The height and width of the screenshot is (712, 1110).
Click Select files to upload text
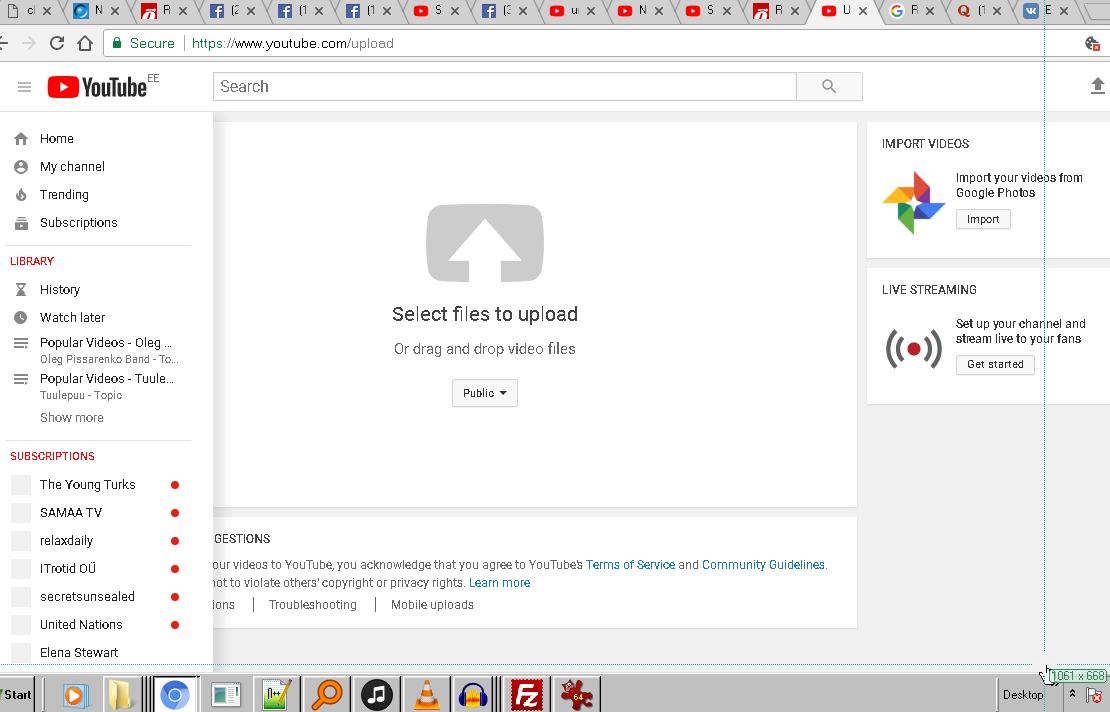click(x=485, y=314)
